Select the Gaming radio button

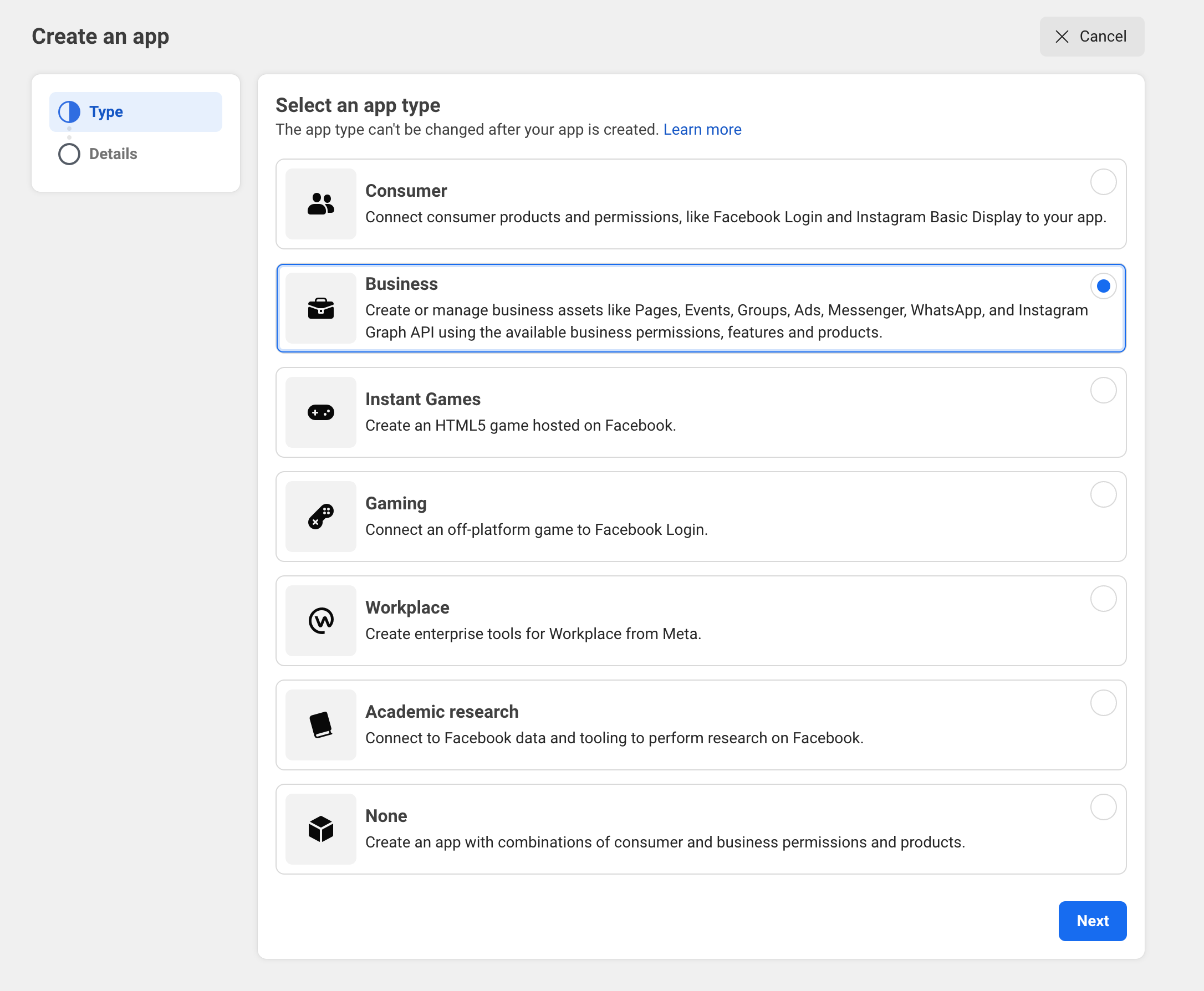click(1103, 494)
